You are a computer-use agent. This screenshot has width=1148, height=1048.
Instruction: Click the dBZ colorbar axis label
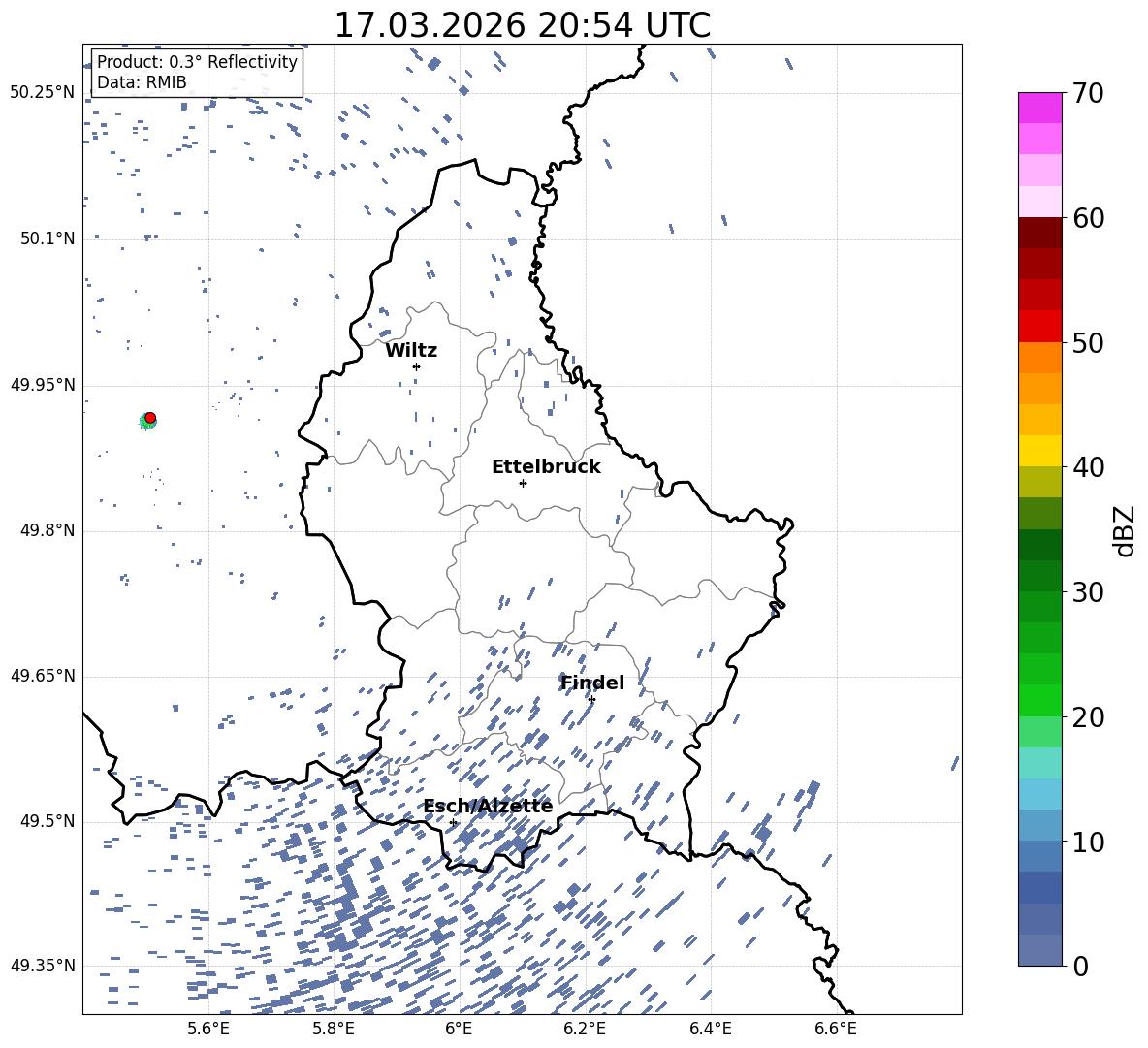(1124, 530)
